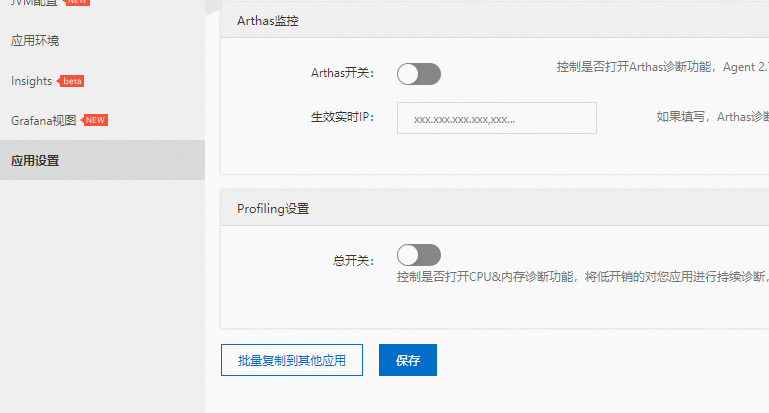The image size is (769, 413).
Task: Click the CPU&内存诊断功能 description text
Action: click(x=580, y=277)
